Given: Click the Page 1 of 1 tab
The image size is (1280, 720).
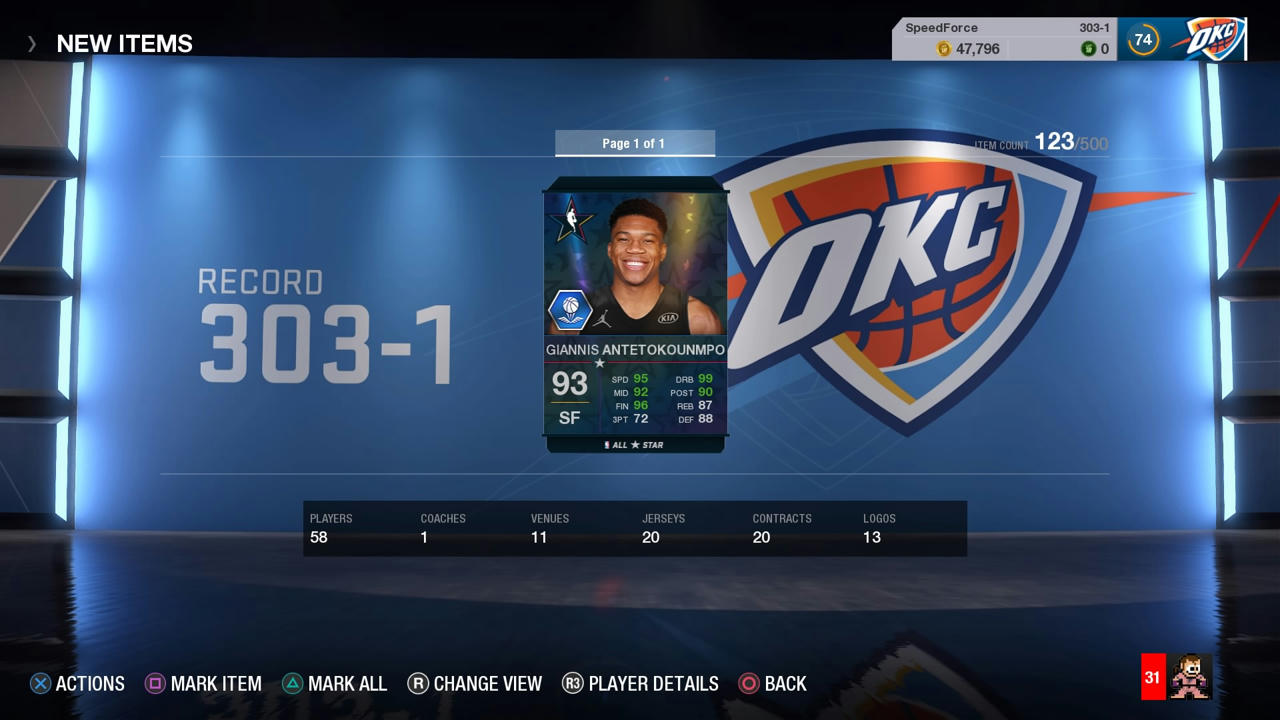Looking at the screenshot, I should [x=635, y=143].
